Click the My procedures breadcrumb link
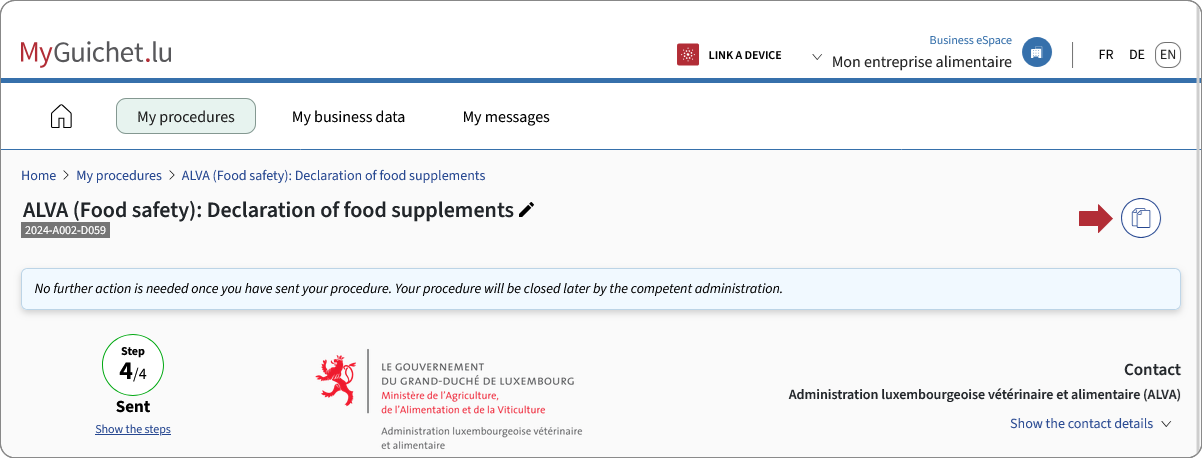The width and height of the screenshot is (1202, 458). [119, 175]
